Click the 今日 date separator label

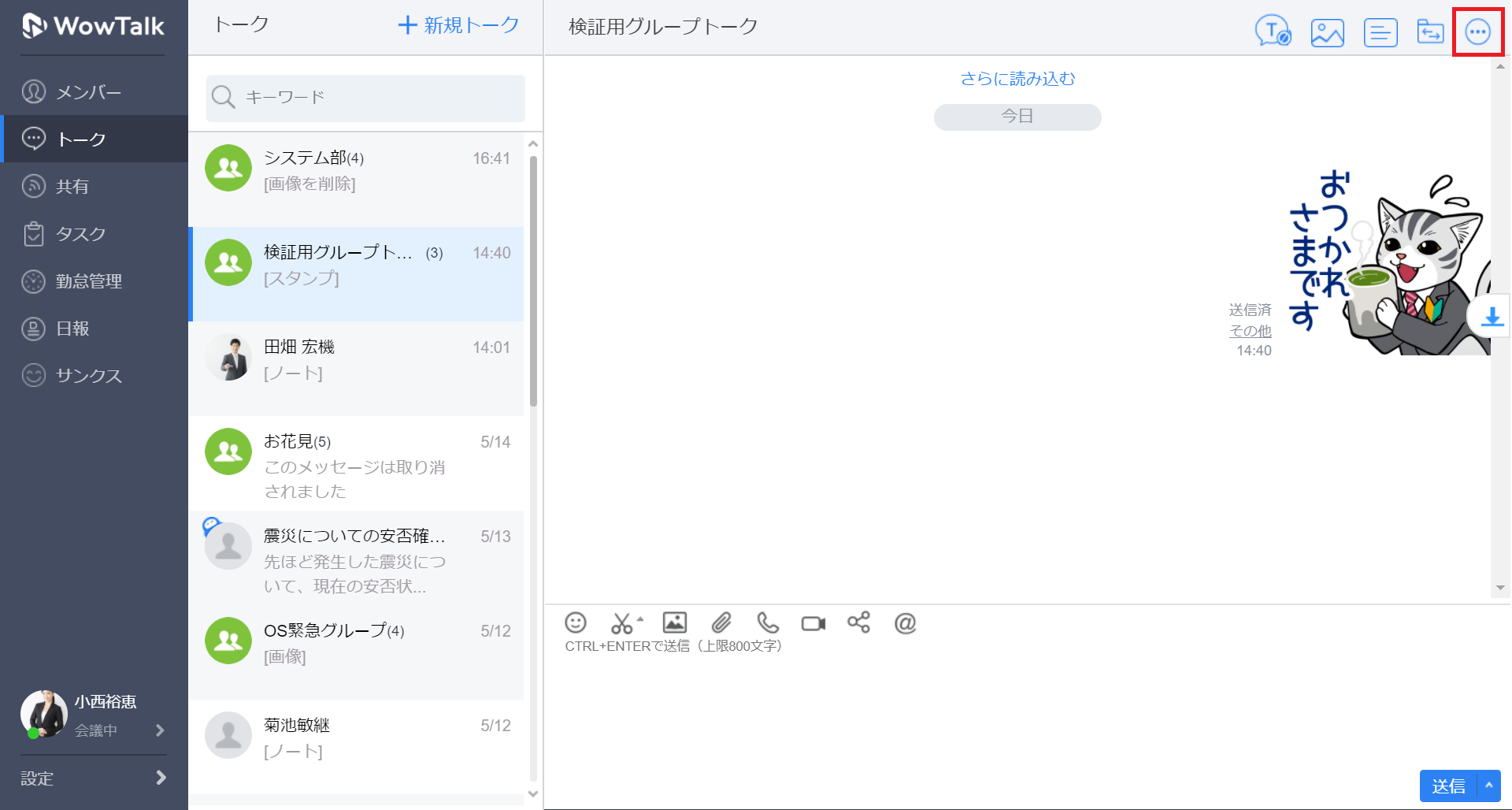click(1017, 117)
